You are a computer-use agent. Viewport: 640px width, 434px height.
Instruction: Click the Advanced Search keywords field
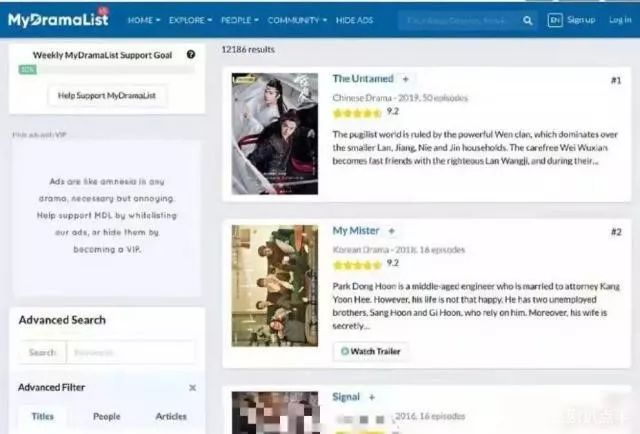(x=131, y=352)
